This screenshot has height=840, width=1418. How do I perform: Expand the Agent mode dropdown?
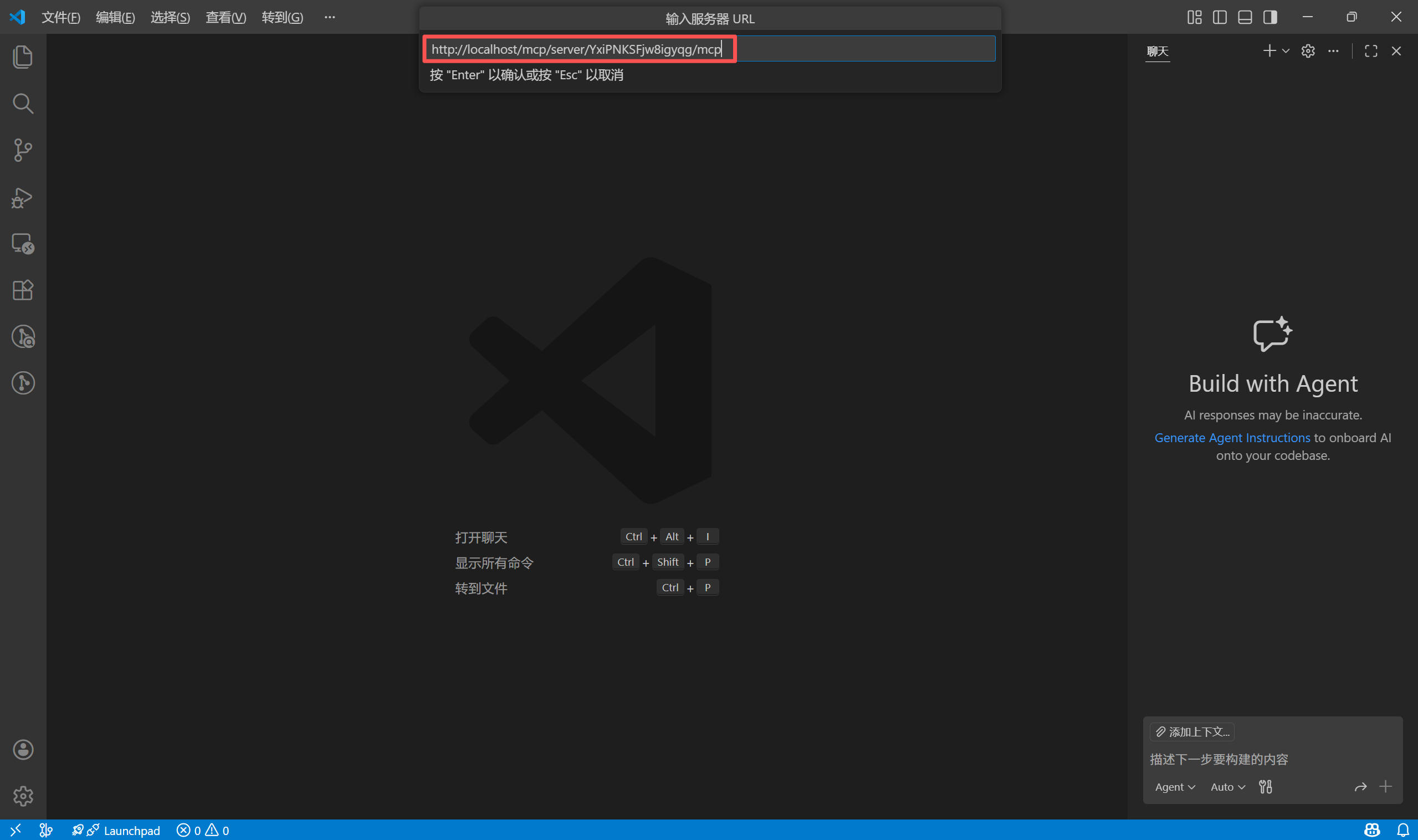1175,787
